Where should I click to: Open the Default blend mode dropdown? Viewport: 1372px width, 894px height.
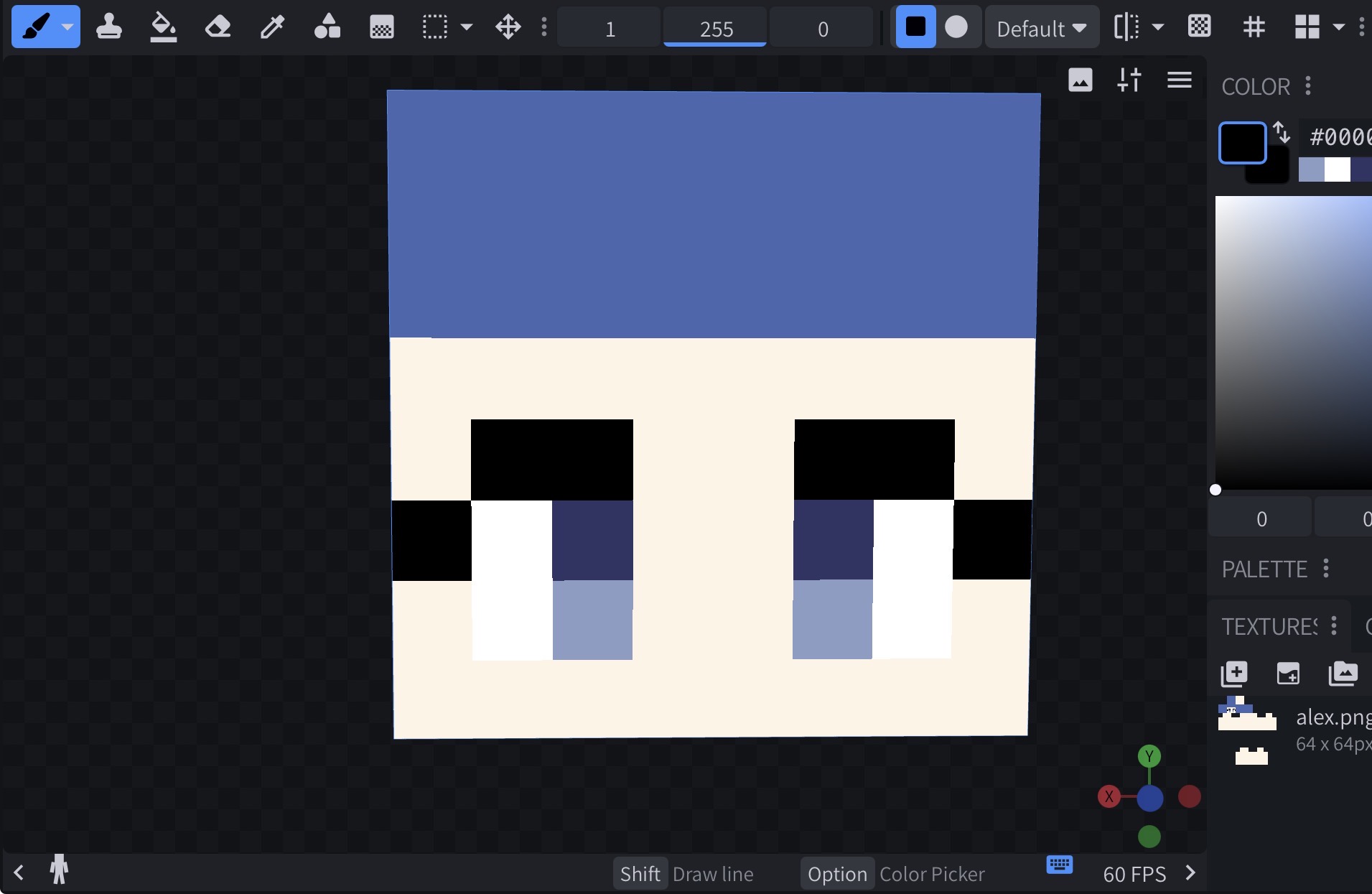click(1042, 27)
